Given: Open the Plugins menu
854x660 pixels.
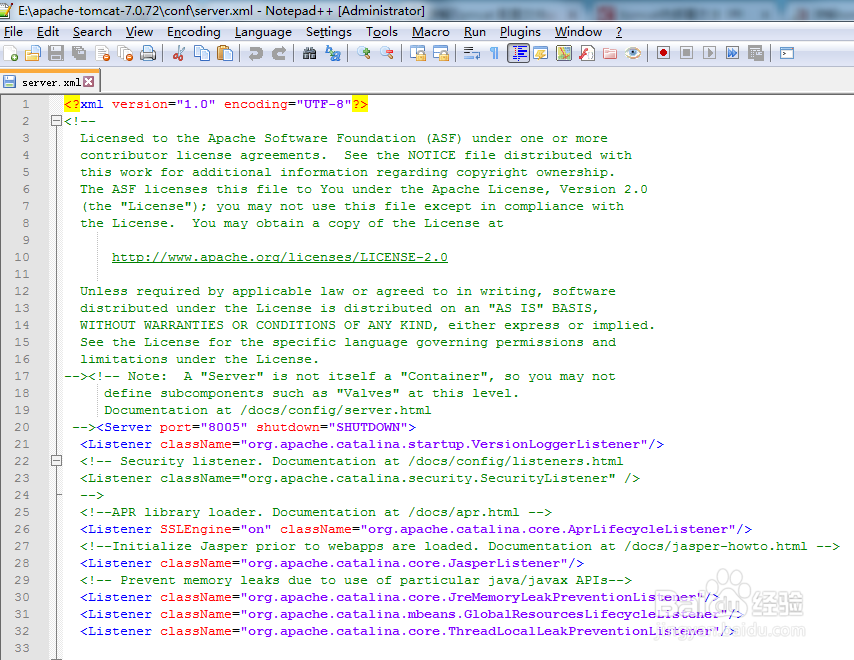Looking at the screenshot, I should pos(520,32).
